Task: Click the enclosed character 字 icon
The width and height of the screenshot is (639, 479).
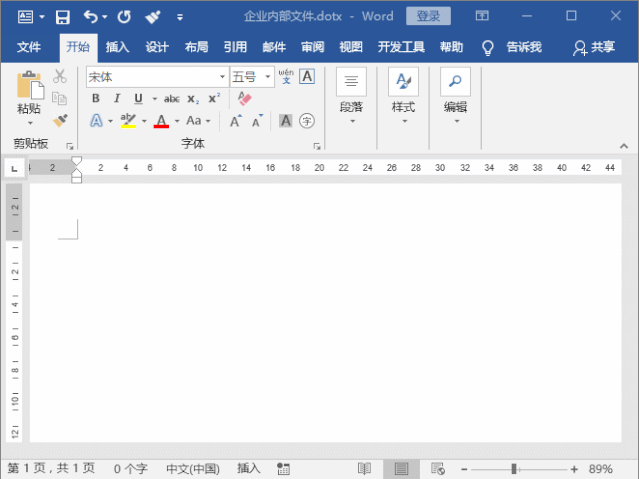Action: click(x=307, y=121)
